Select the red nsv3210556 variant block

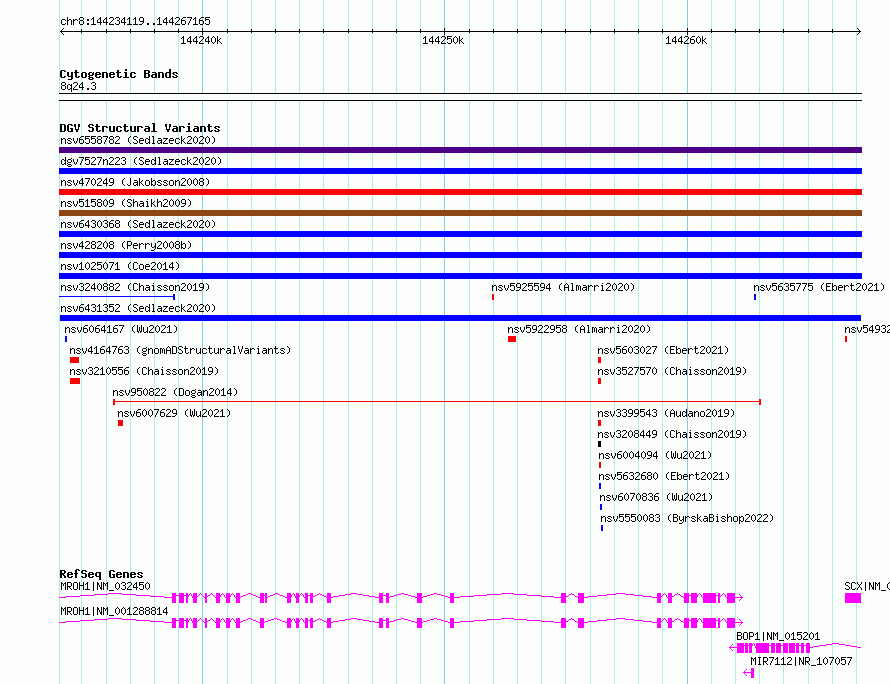tap(75, 381)
